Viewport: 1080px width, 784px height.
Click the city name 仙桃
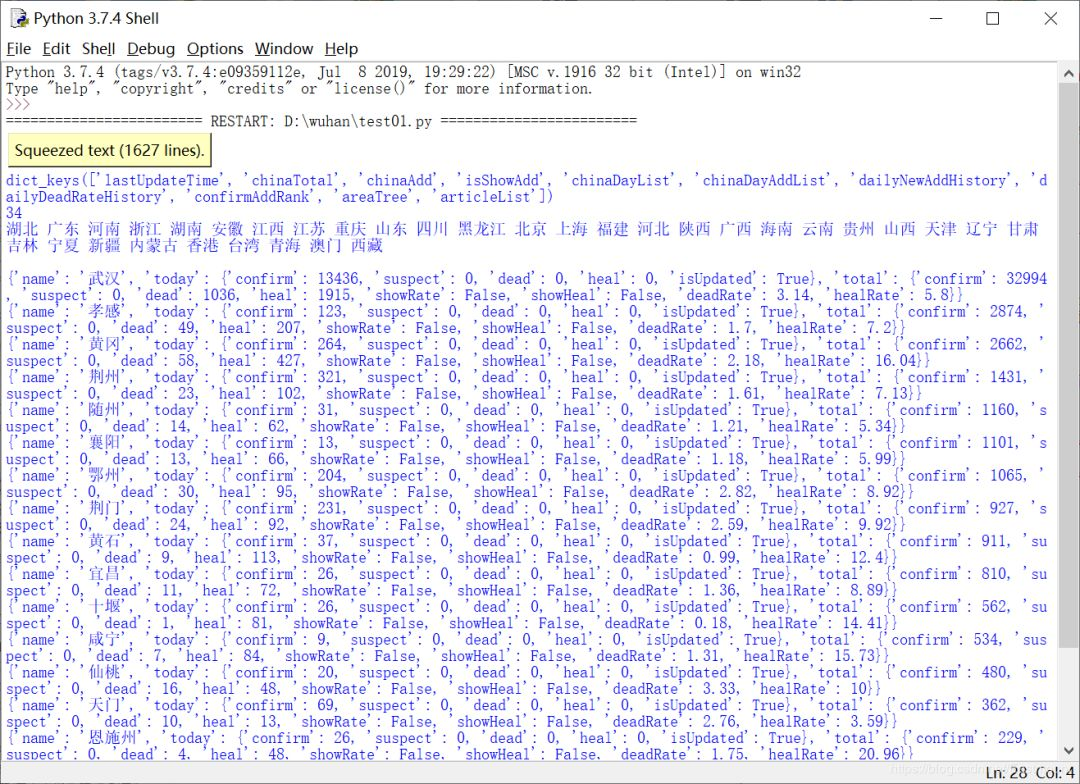pyautogui.click(x=104, y=672)
